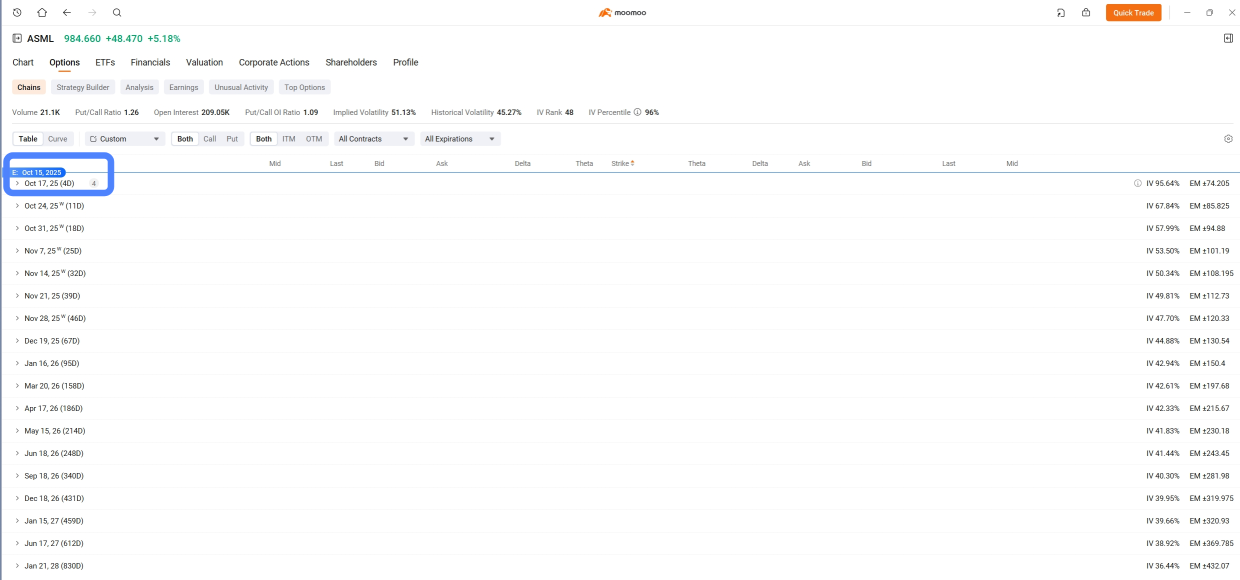This screenshot has width=1240, height=580.
Task: Select Both next to ITM
Action: 264,139
